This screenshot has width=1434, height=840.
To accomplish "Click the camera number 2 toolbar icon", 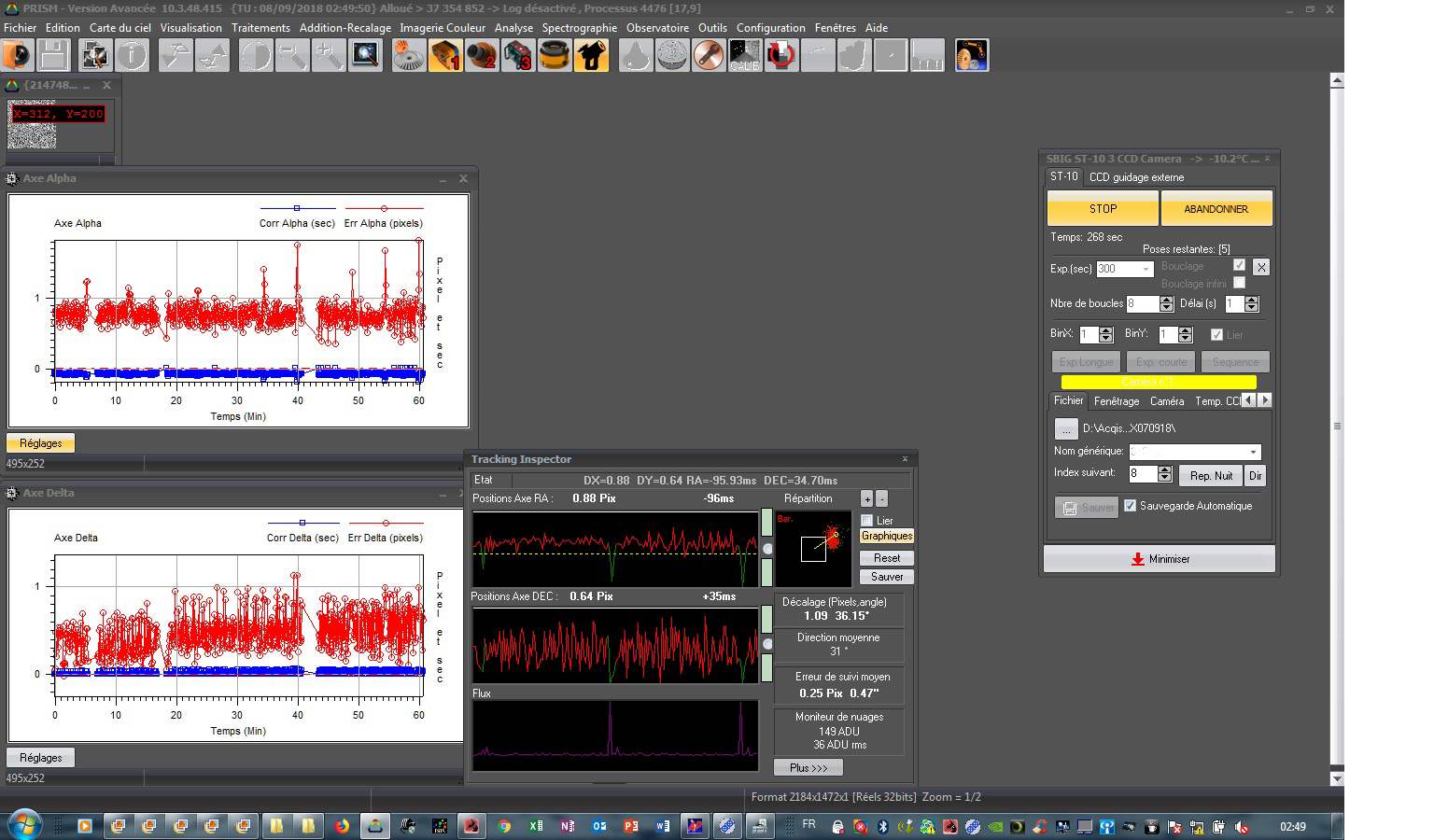I will coord(482,56).
